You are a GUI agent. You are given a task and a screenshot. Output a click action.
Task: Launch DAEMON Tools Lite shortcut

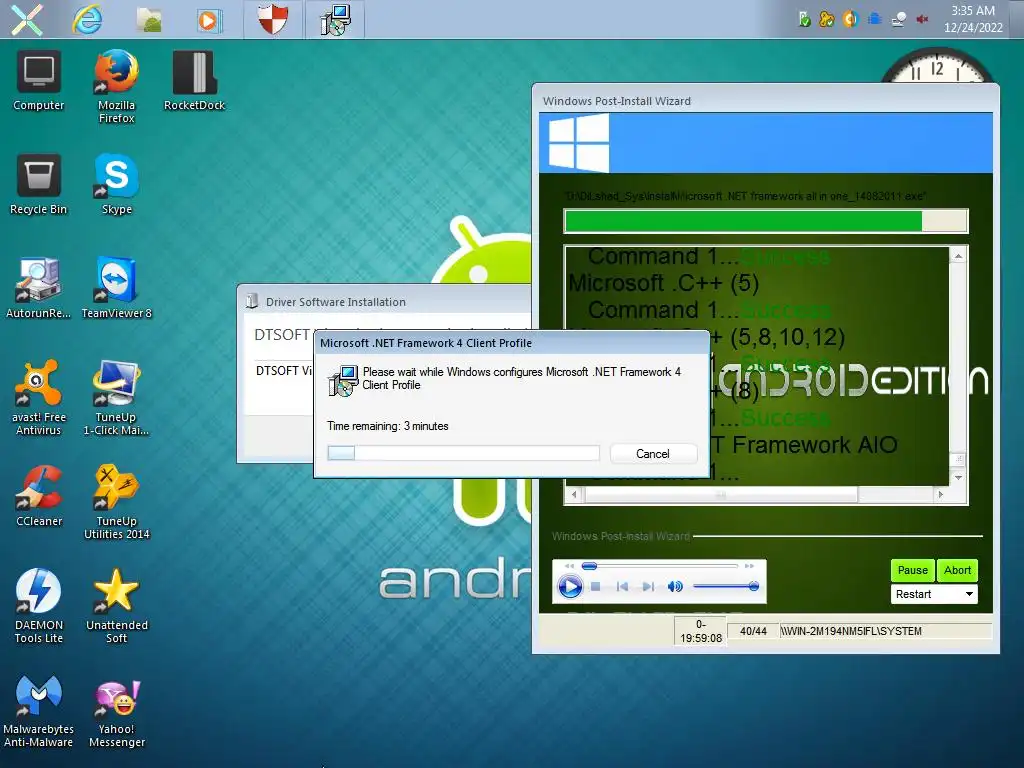(x=39, y=605)
